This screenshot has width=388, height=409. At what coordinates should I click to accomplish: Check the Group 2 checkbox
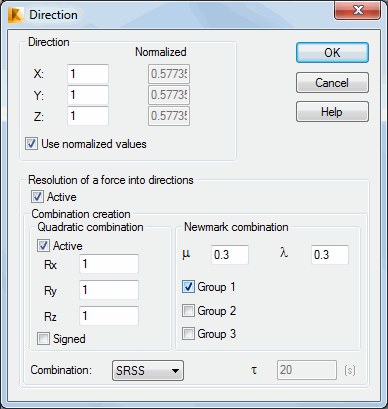(x=188, y=311)
